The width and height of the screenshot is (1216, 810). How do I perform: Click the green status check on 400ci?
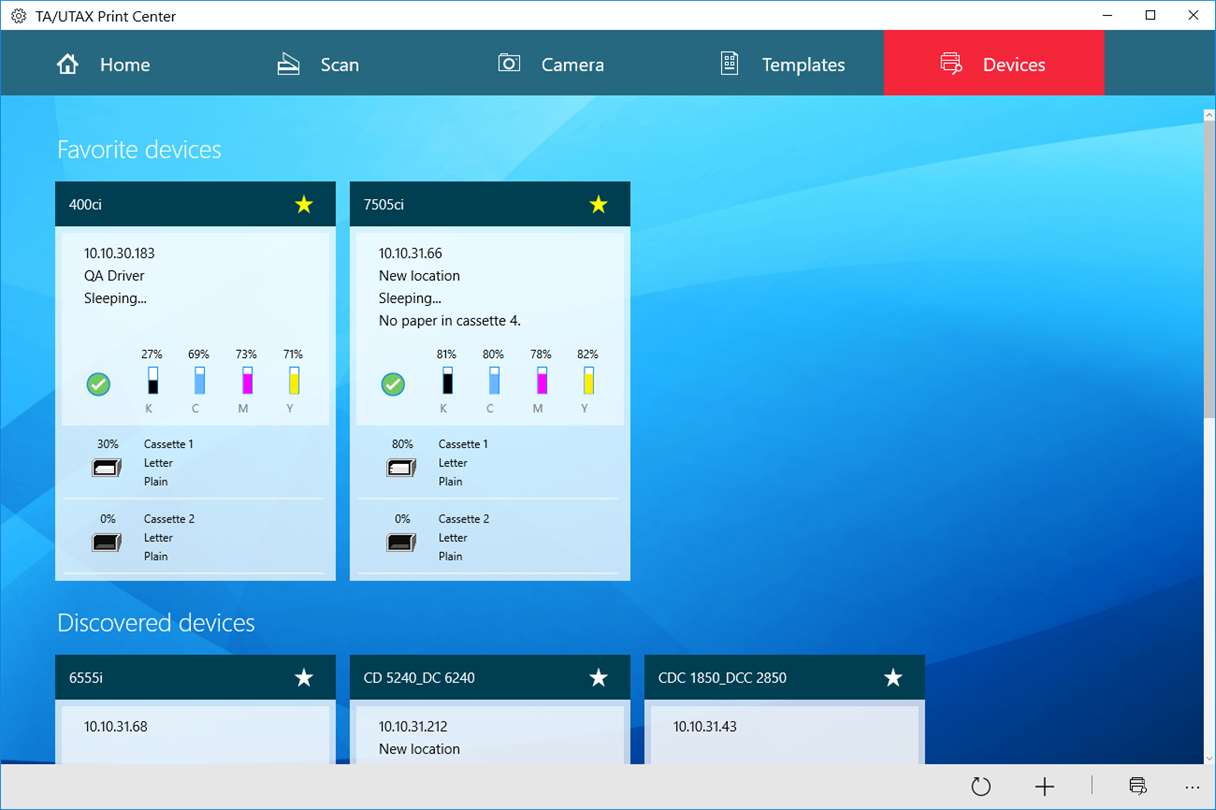[x=98, y=384]
